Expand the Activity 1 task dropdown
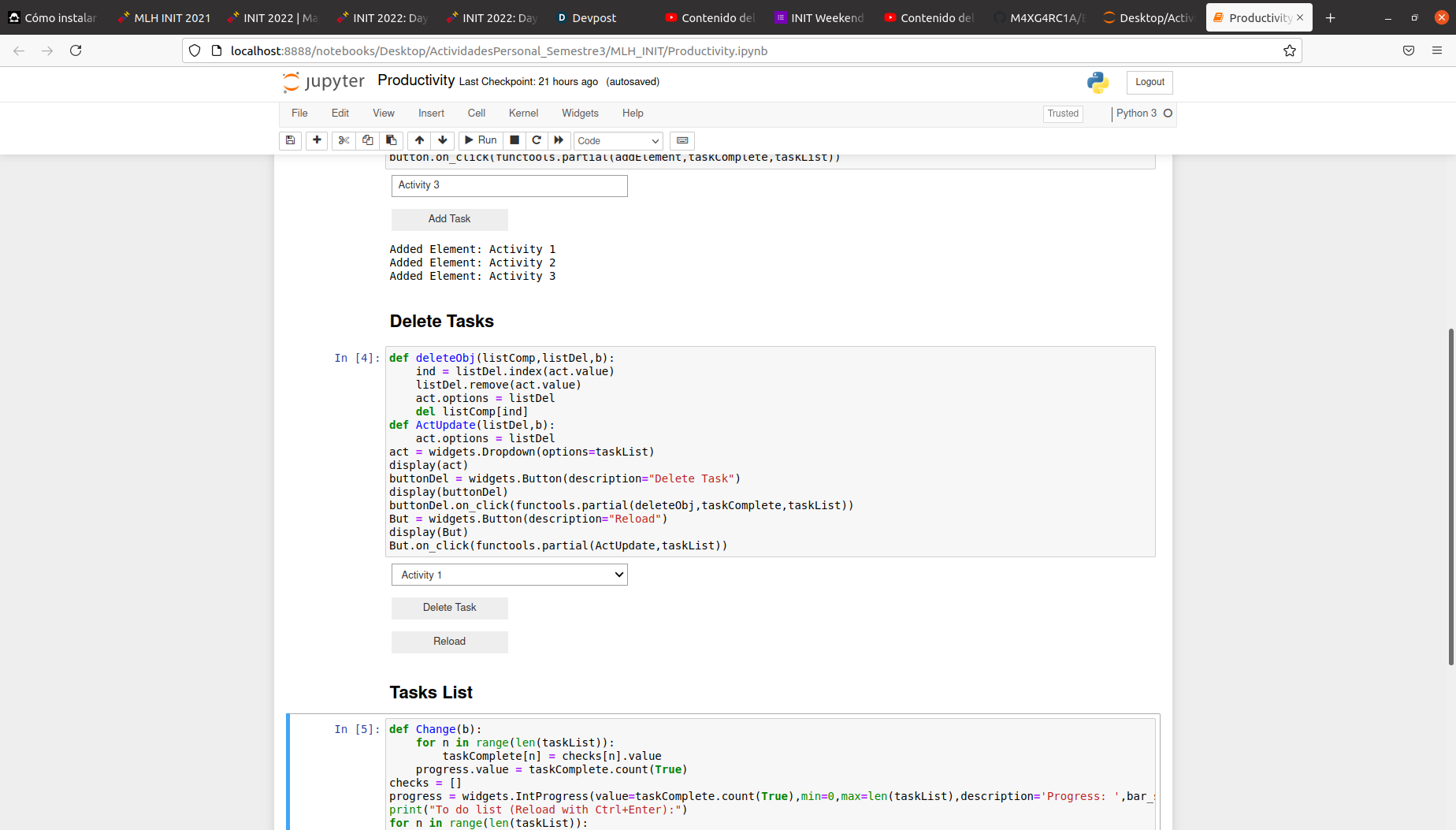Screen dimensions: 1456x830 point(510,575)
